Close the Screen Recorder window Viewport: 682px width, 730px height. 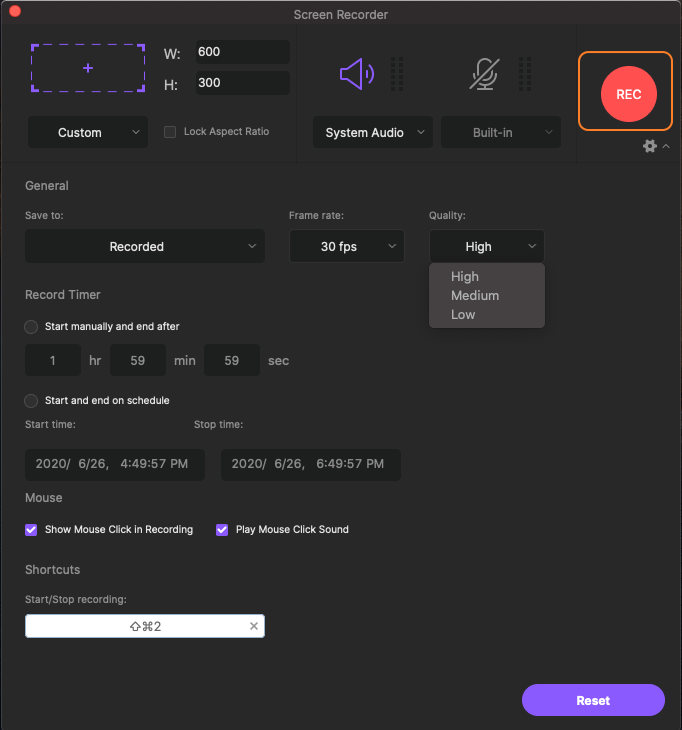pyautogui.click(x=14, y=14)
